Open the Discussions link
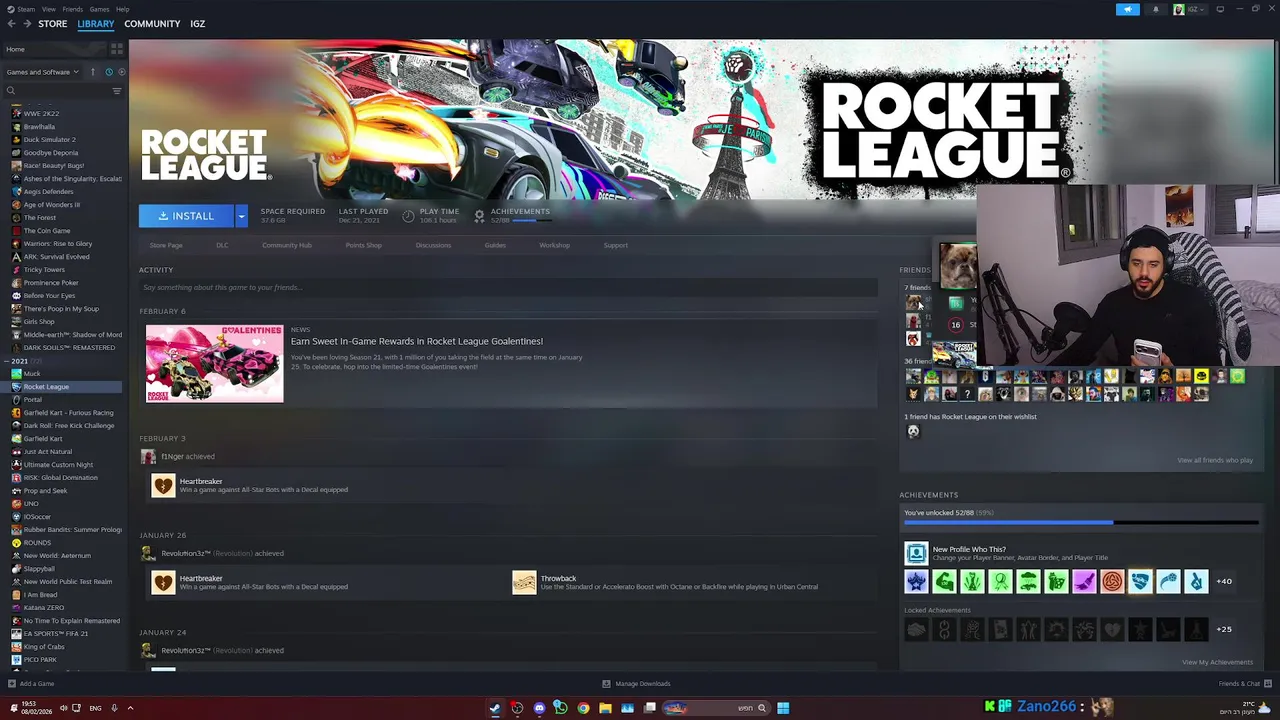Screen dimensions: 1280x720 [433, 245]
